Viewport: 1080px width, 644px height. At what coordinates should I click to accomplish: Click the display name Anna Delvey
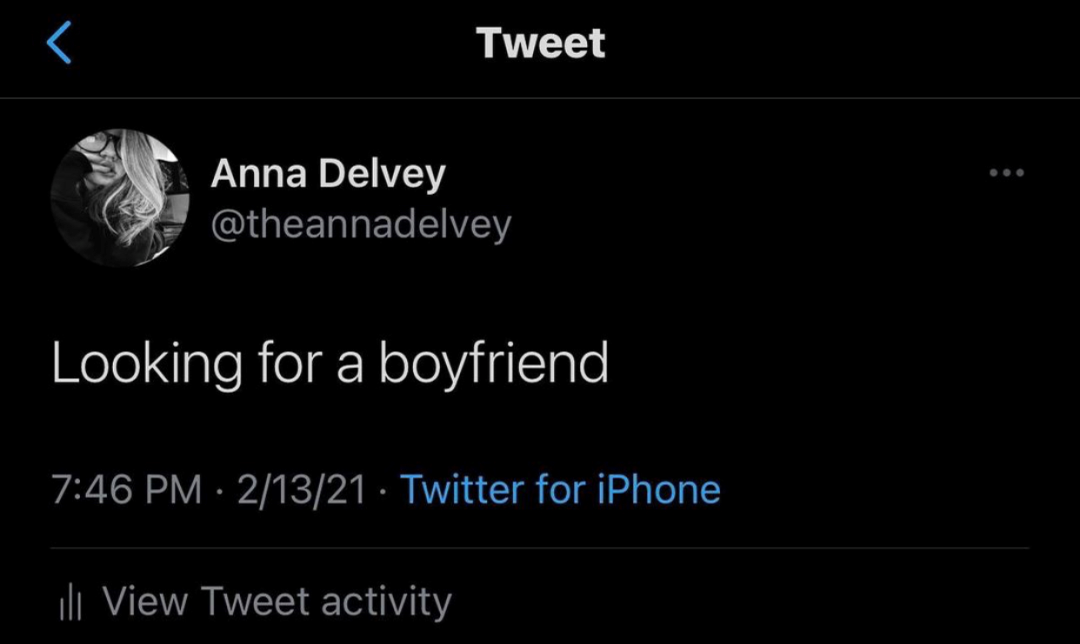(328, 175)
